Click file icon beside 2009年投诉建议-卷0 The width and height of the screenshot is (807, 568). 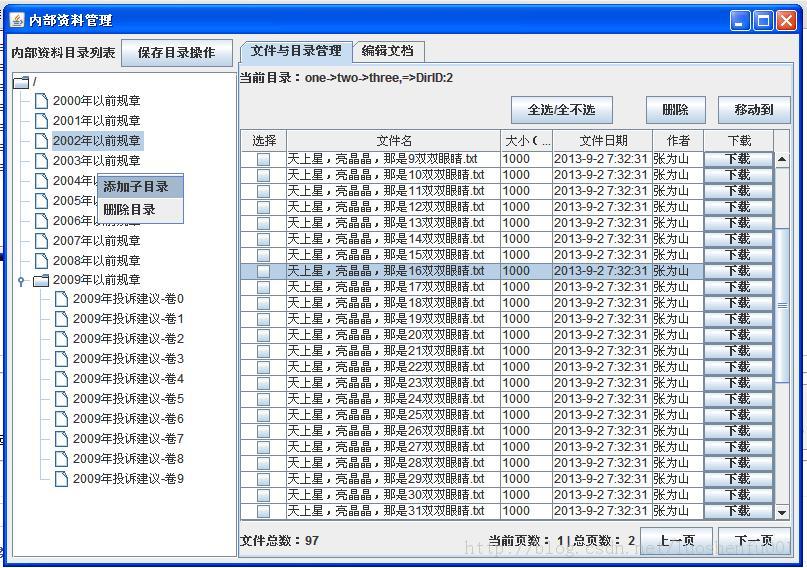point(61,299)
